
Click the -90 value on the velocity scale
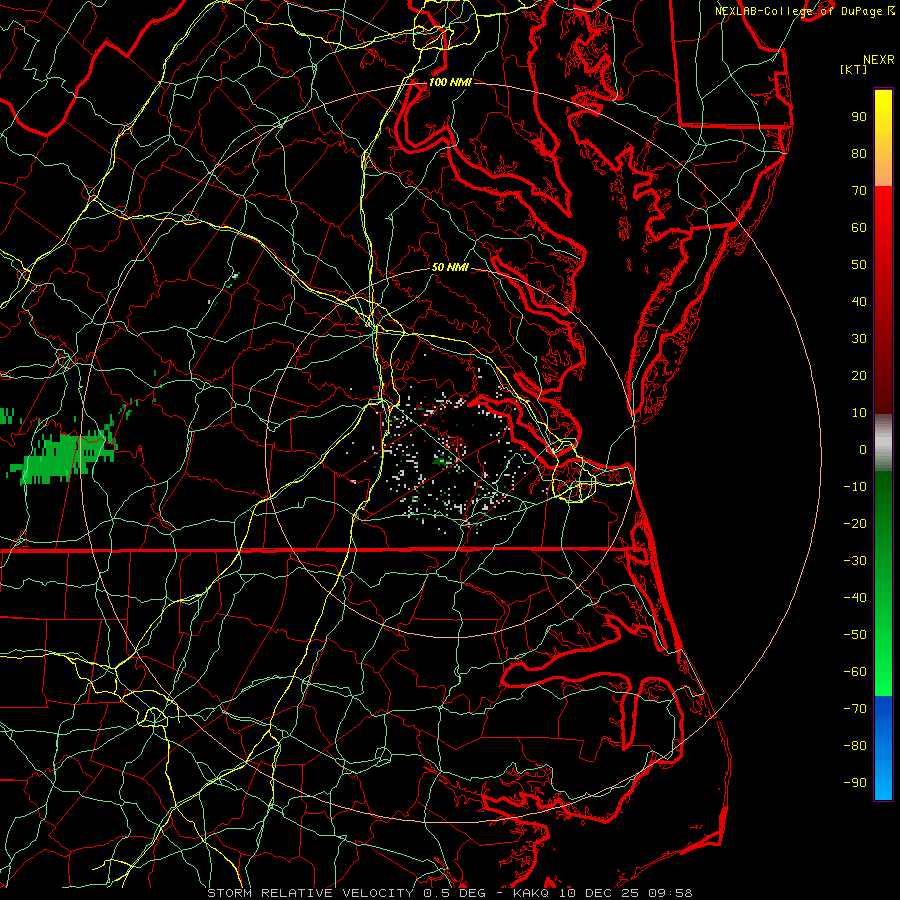coord(855,783)
